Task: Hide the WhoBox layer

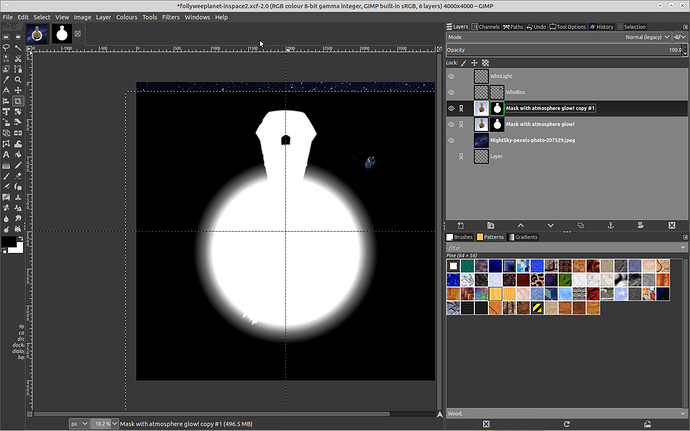Action: point(451,92)
